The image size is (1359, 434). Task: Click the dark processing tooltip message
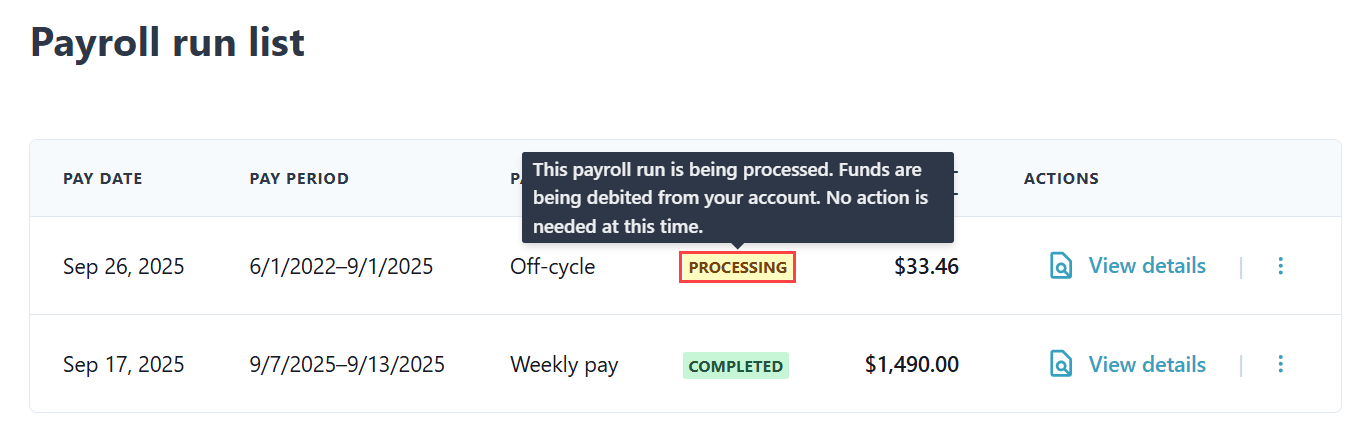coord(737,198)
